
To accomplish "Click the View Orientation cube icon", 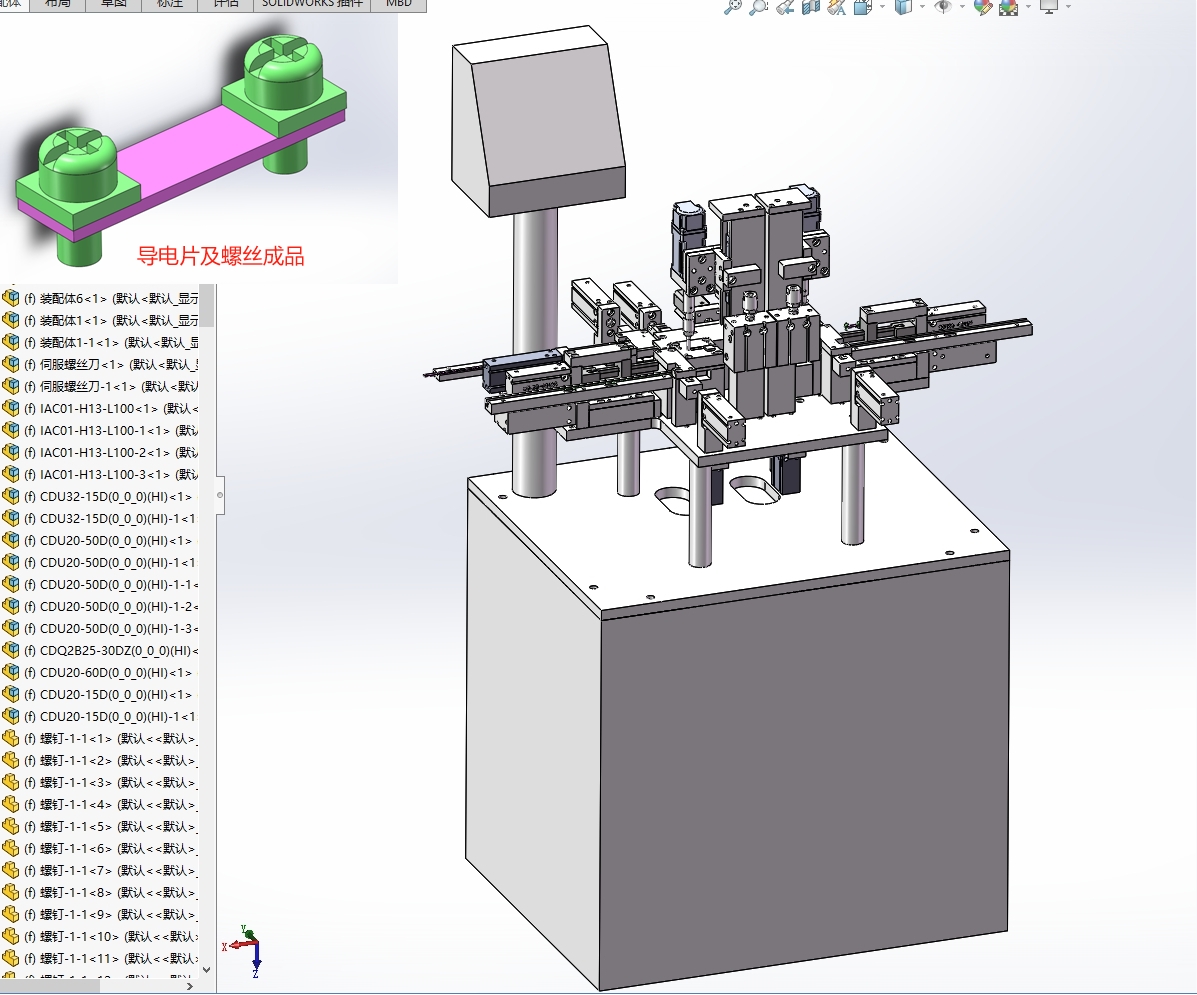I will 863,7.
